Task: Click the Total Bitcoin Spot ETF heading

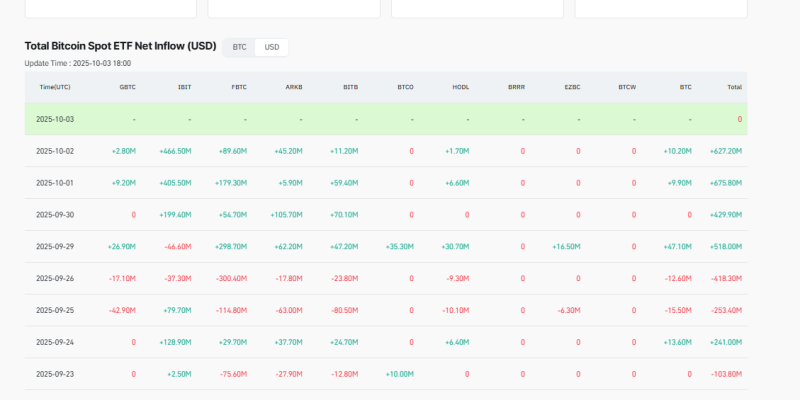Action: coord(120,46)
